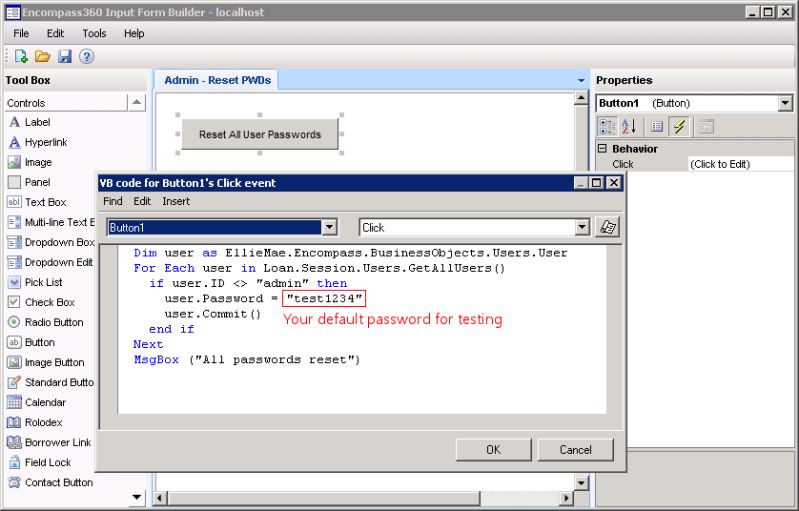Image resolution: width=799 pixels, height=511 pixels.
Task: Open the Help menu
Action: [134, 34]
